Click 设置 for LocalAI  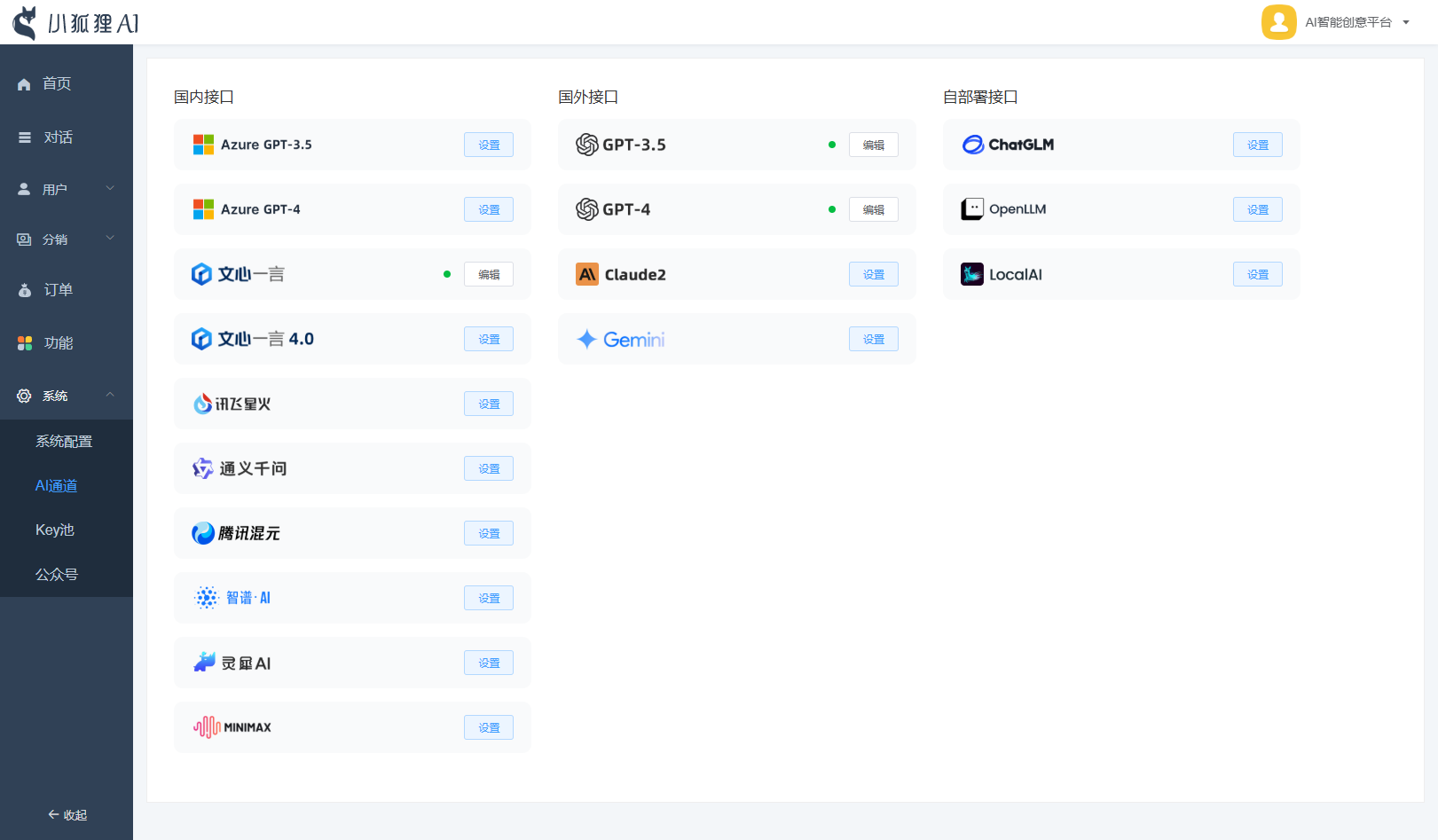point(1258,274)
